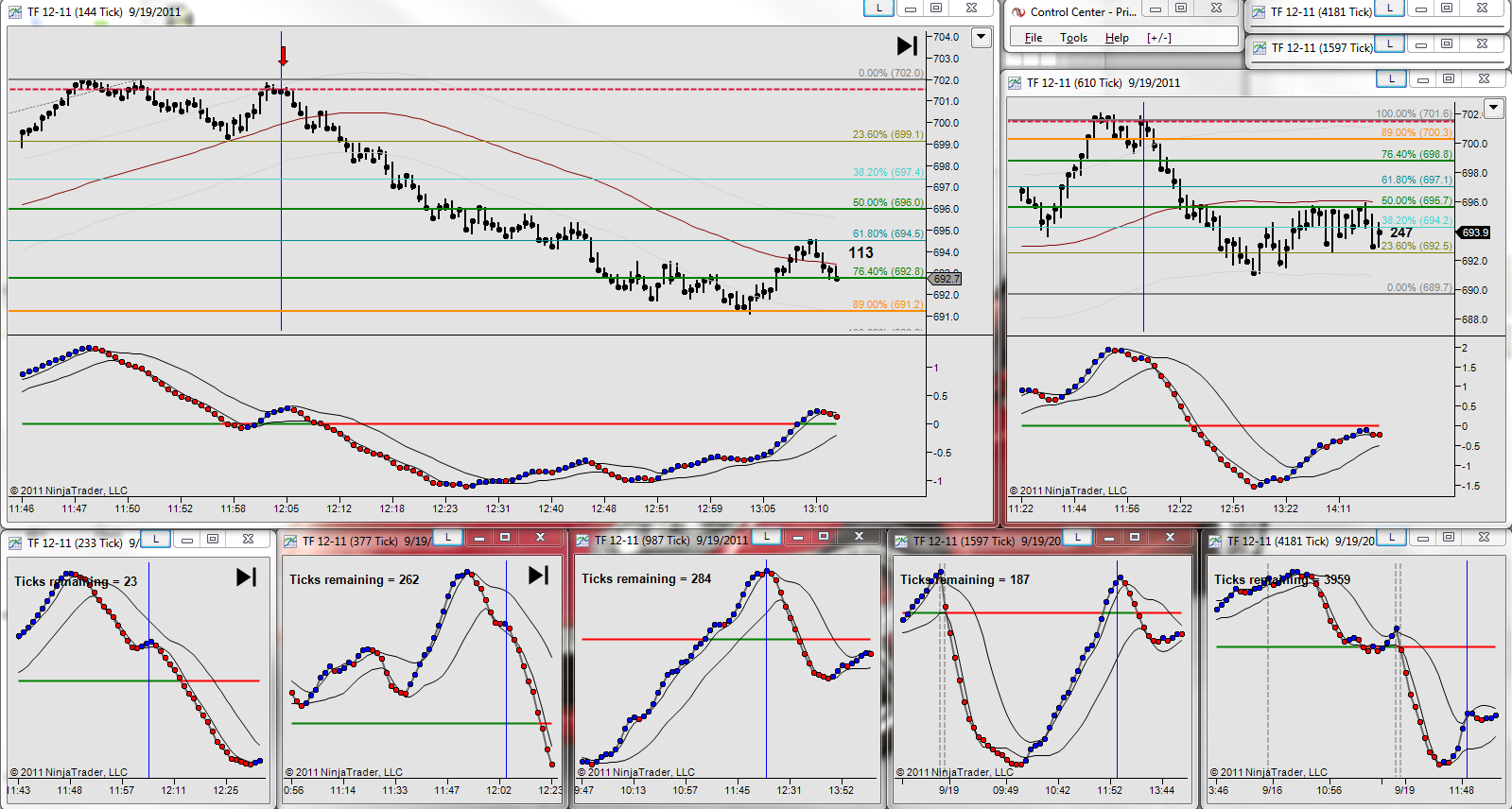
Task: Open the File menu in Control Center
Action: point(1034,38)
